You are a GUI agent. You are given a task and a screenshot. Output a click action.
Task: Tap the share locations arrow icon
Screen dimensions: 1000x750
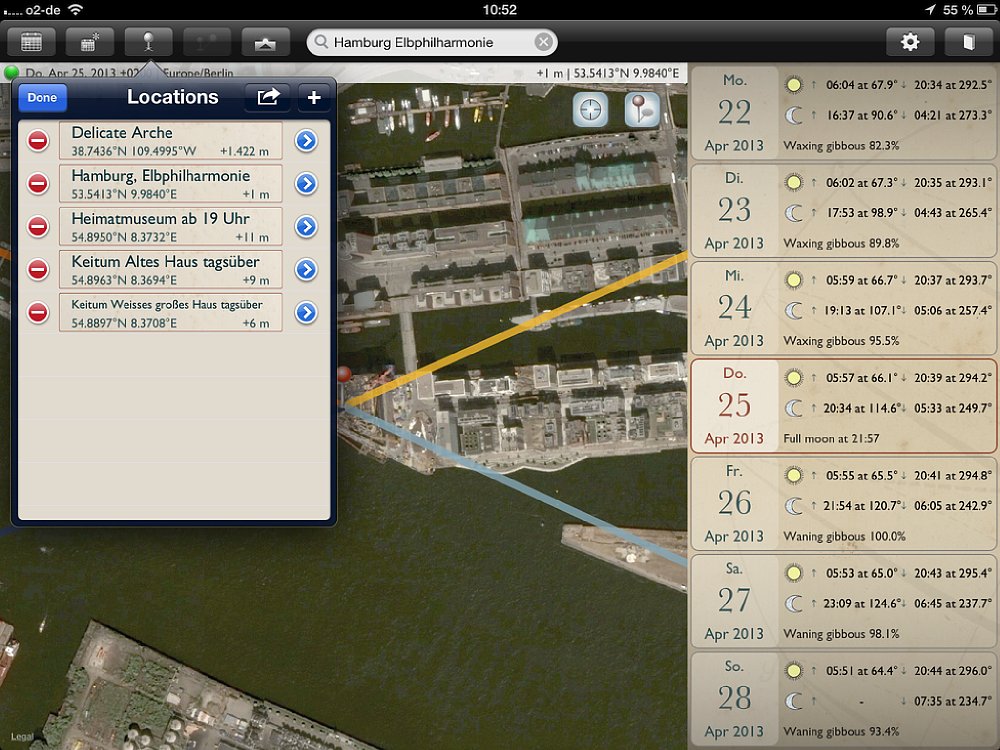[x=268, y=98]
